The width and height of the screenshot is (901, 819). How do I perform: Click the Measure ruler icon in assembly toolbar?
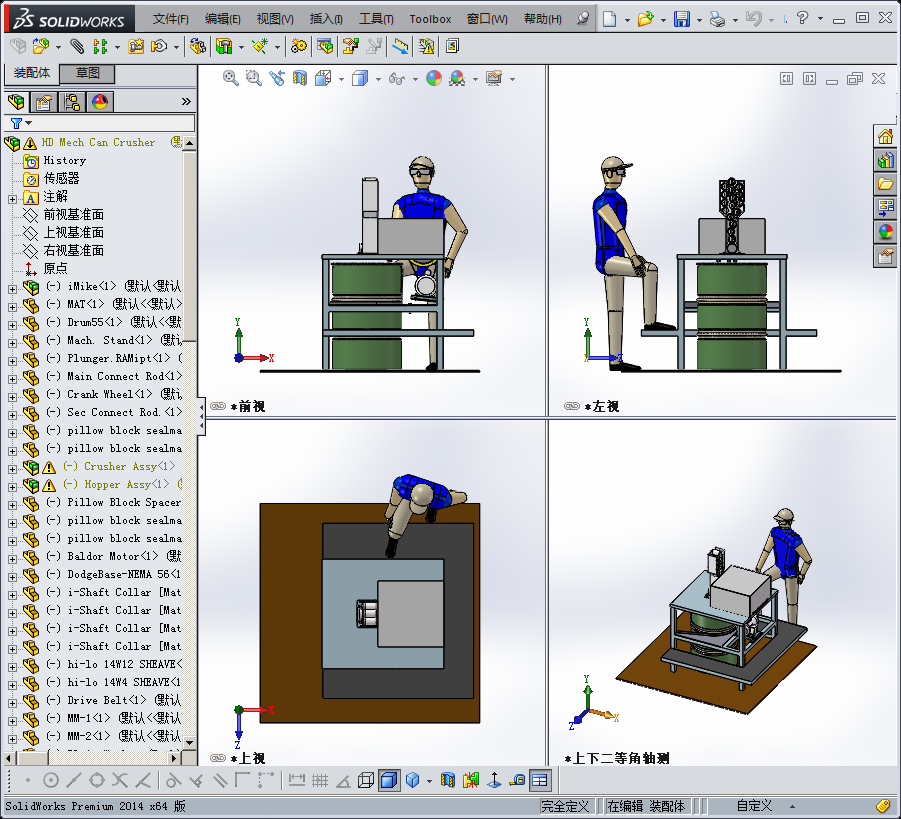pos(401,46)
